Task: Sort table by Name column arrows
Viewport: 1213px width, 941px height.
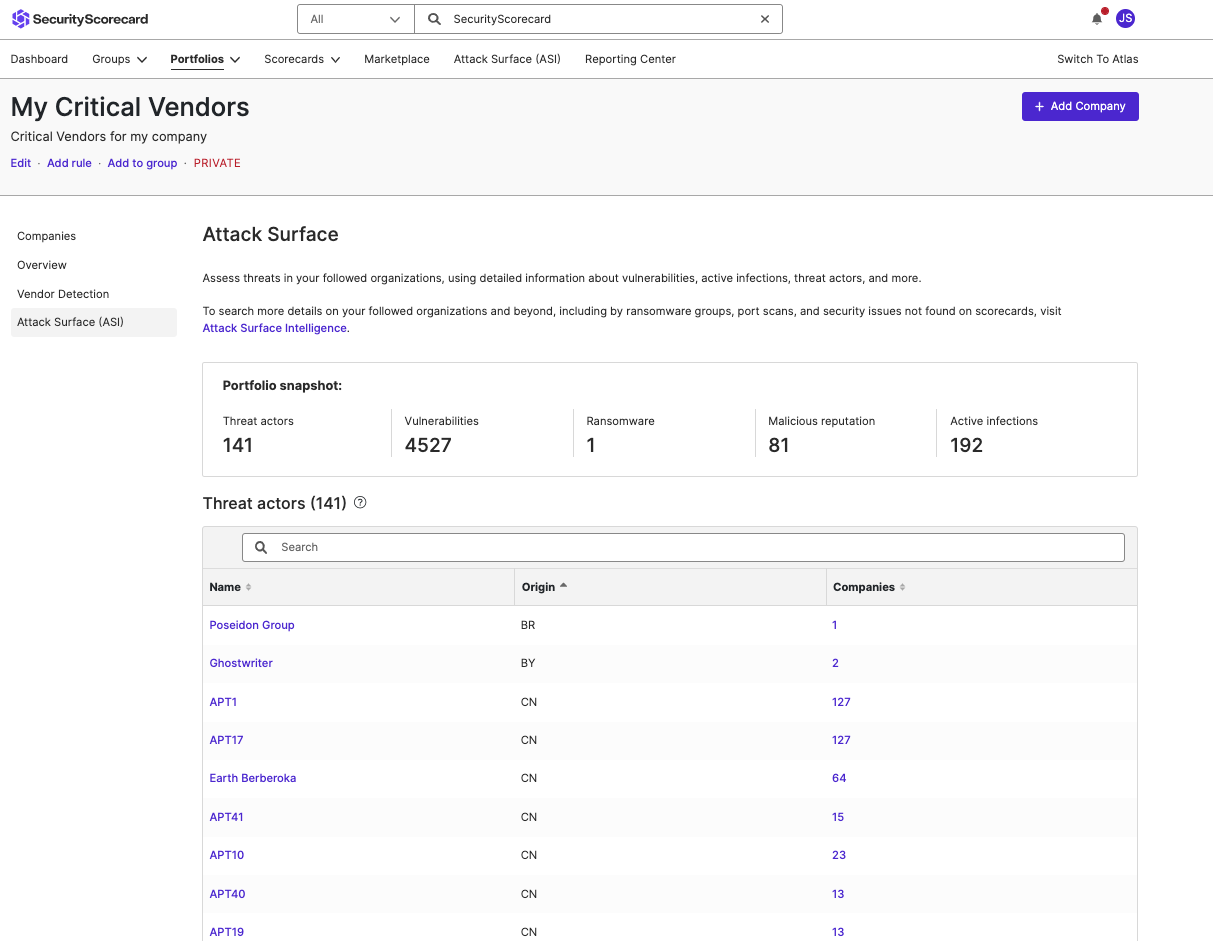Action: (x=249, y=587)
